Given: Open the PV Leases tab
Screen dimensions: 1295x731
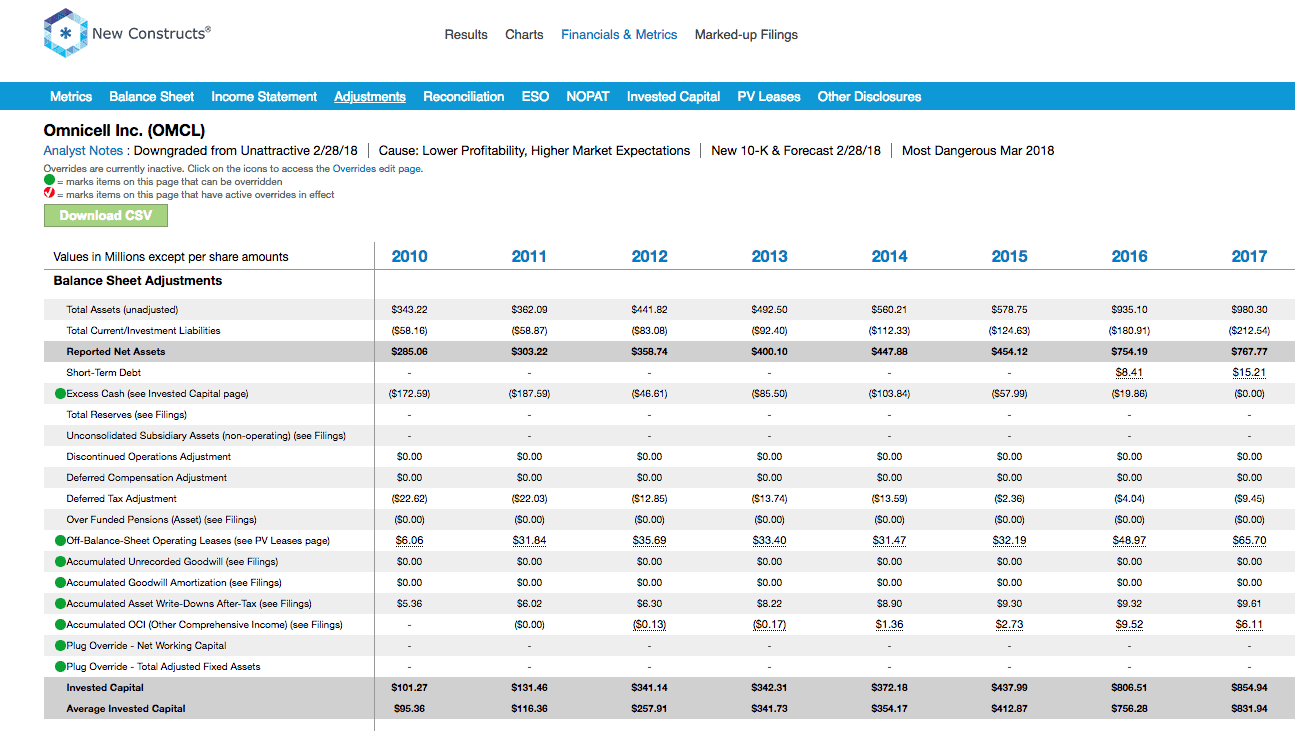Looking at the screenshot, I should [769, 97].
